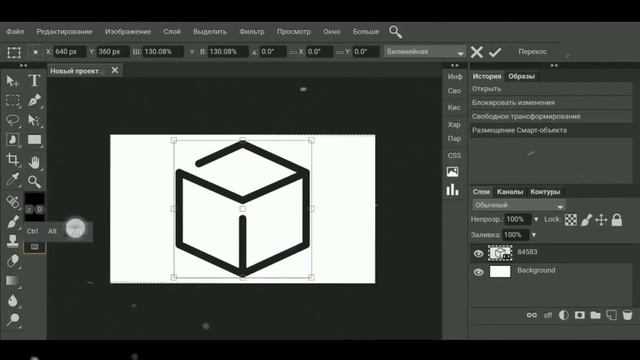Open the Инф side panel
This screenshot has height=360, width=640.
point(454,77)
